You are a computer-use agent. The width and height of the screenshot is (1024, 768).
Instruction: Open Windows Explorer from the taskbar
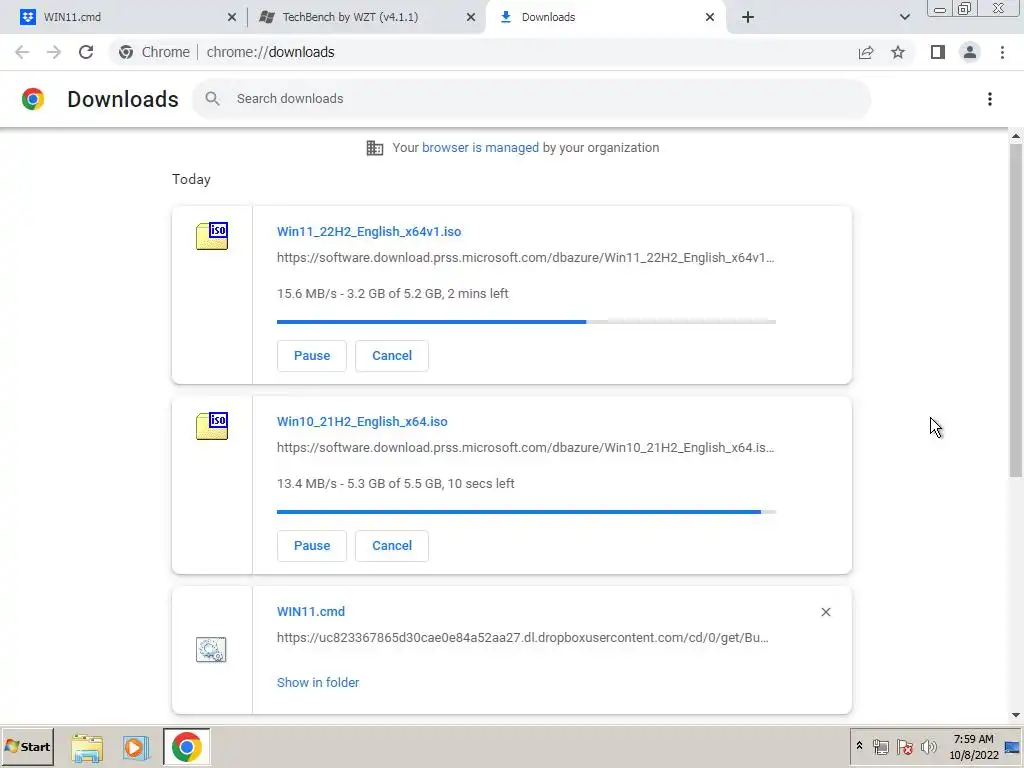[x=87, y=748]
